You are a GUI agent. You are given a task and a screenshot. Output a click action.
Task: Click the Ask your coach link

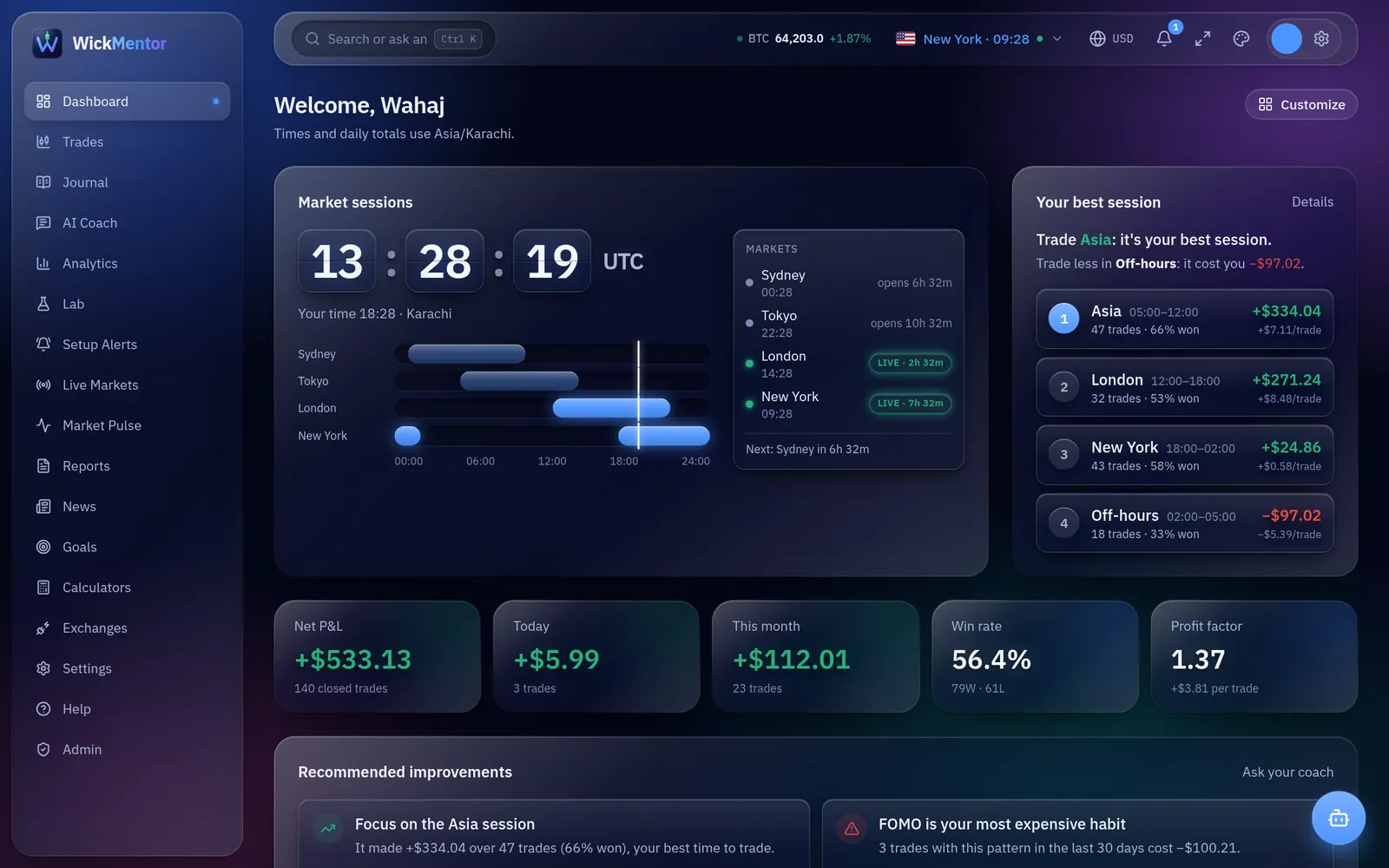click(x=1287, y=773)
